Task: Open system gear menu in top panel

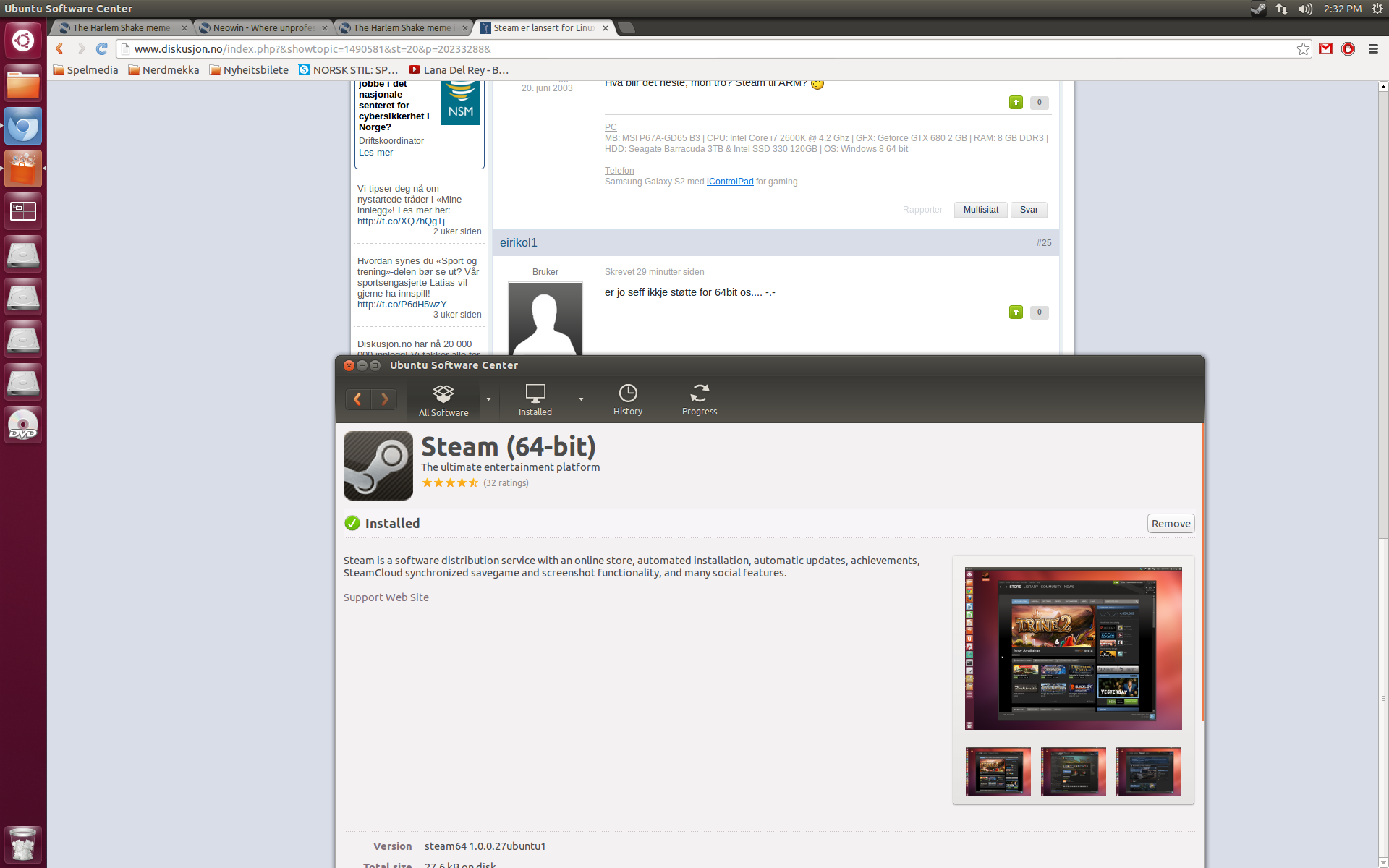Action: (x=1377, y=9)
